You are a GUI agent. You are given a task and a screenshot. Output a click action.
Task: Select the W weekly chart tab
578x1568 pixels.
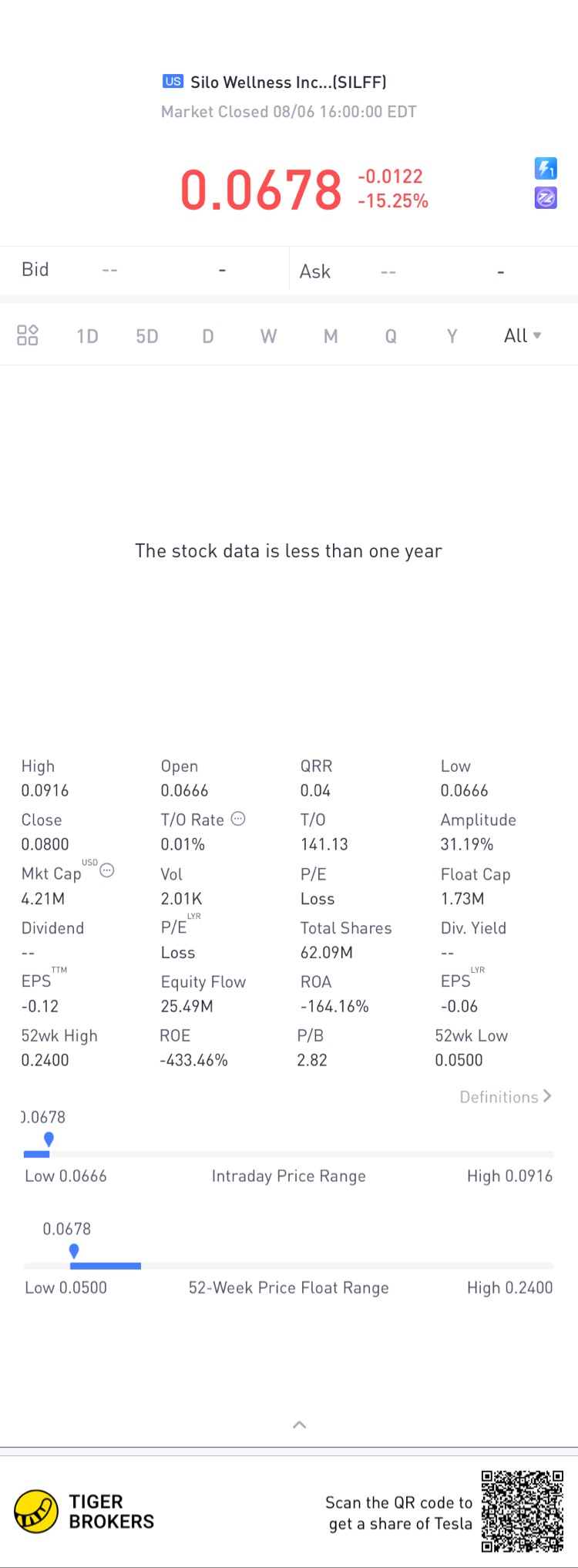(x=268, y=336)
